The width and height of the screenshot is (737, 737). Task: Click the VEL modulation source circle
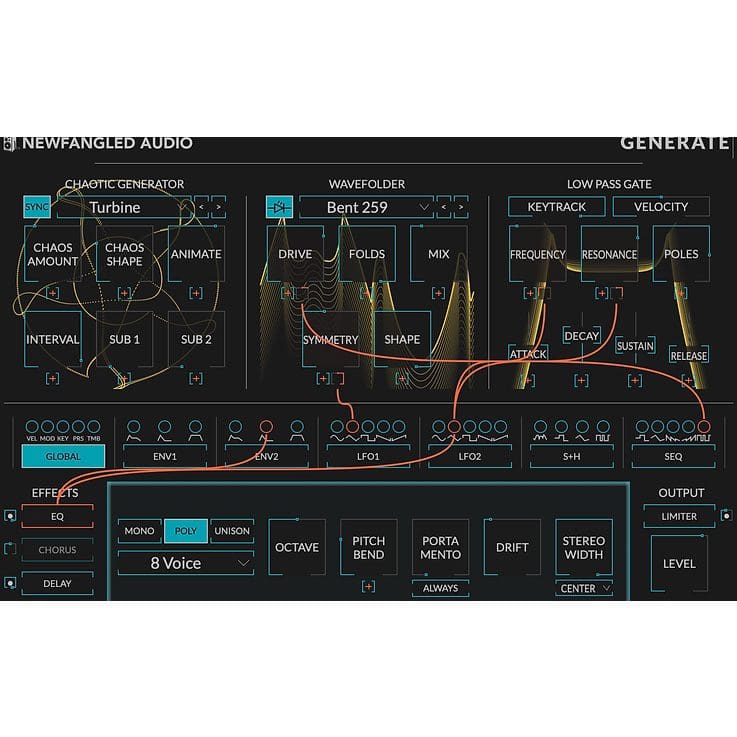click(x=32, y=427)
